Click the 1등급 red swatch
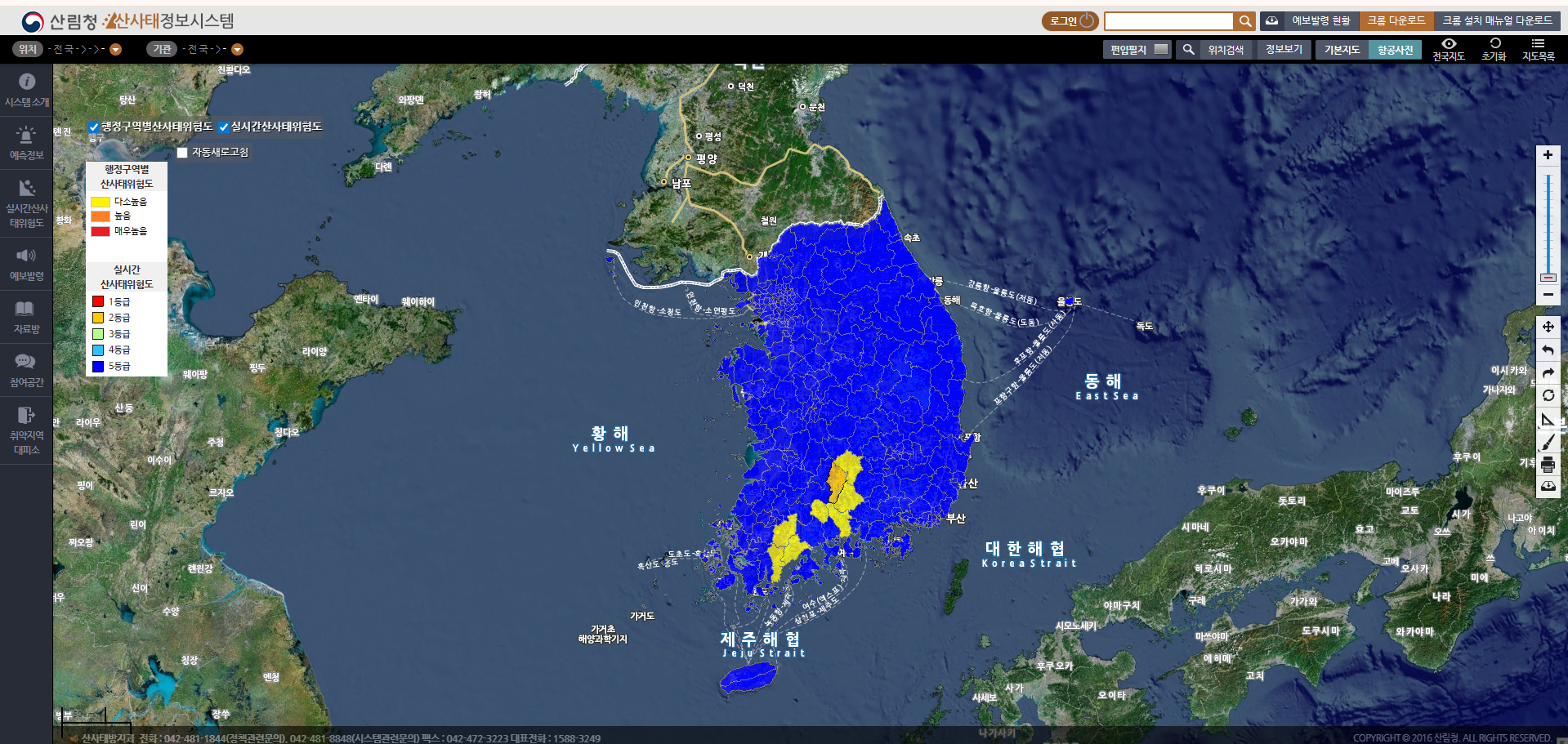This screenshot has height=744, width=1568. [x=98, y=301]
